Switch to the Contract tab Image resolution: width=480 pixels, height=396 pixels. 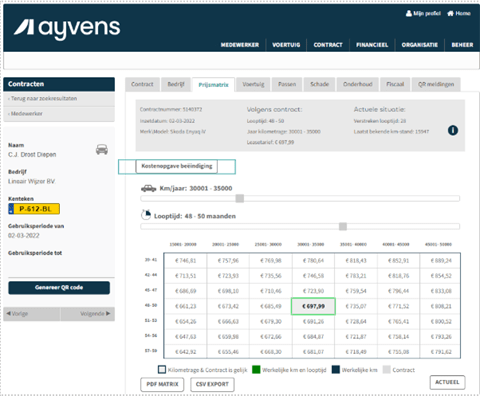point(142,84)
